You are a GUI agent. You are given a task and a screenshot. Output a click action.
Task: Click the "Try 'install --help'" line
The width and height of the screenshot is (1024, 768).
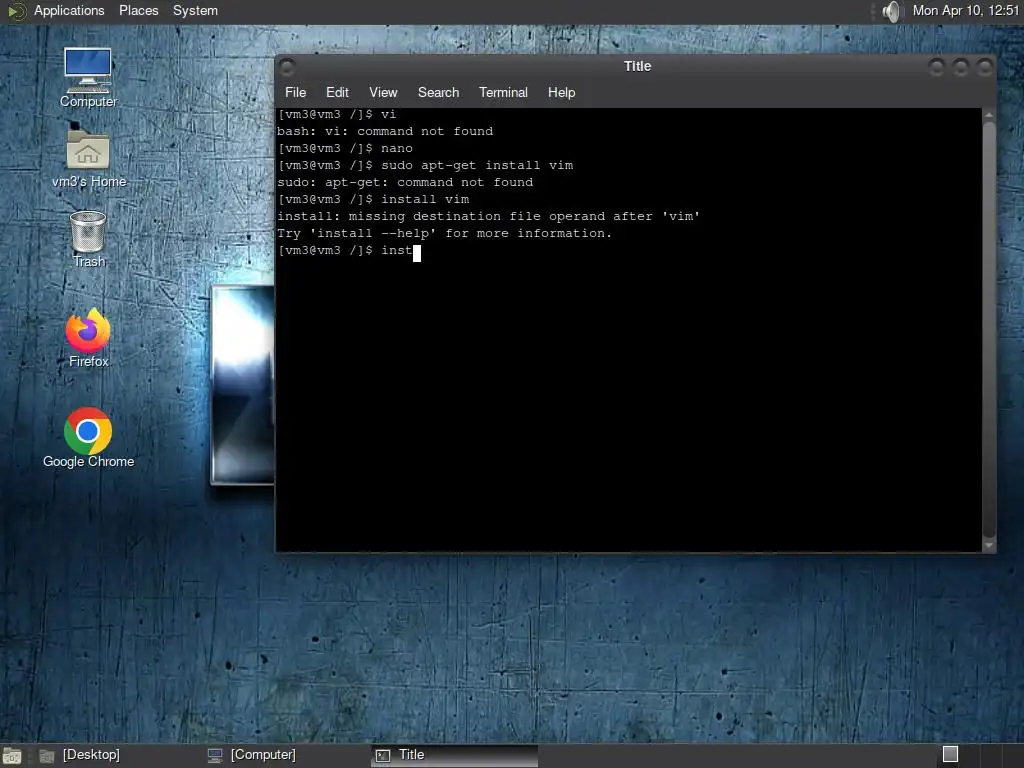click(x=444, y=233)
